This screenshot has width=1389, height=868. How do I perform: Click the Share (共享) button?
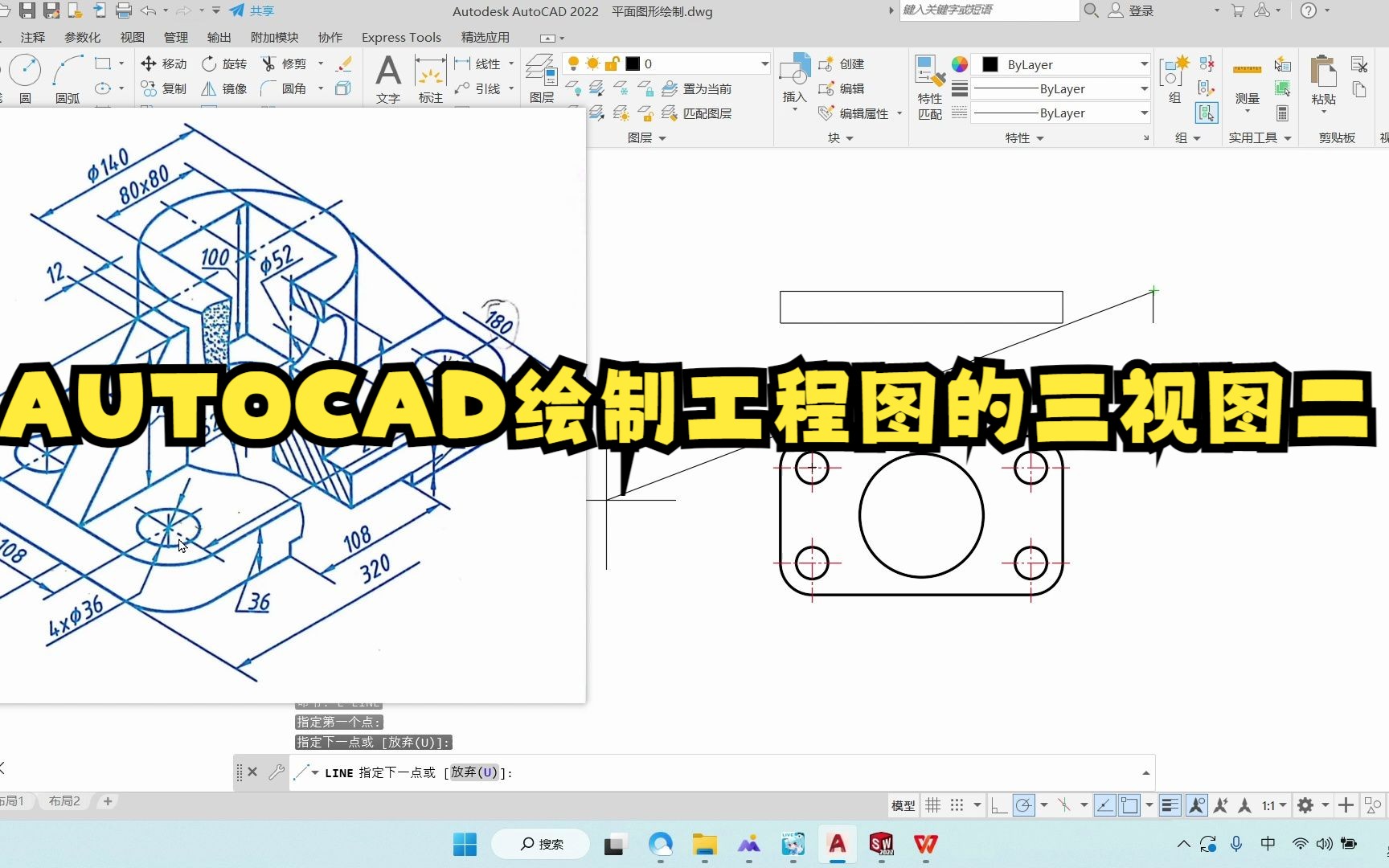click(x=252, y=10)
